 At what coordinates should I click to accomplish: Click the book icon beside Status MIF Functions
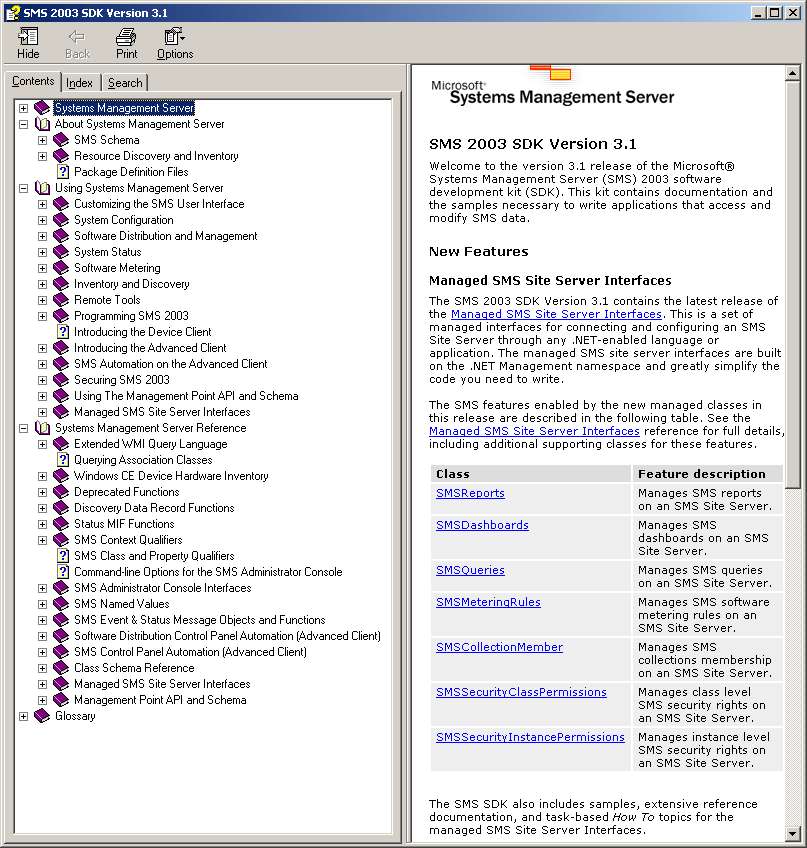[x=61, y=524]
